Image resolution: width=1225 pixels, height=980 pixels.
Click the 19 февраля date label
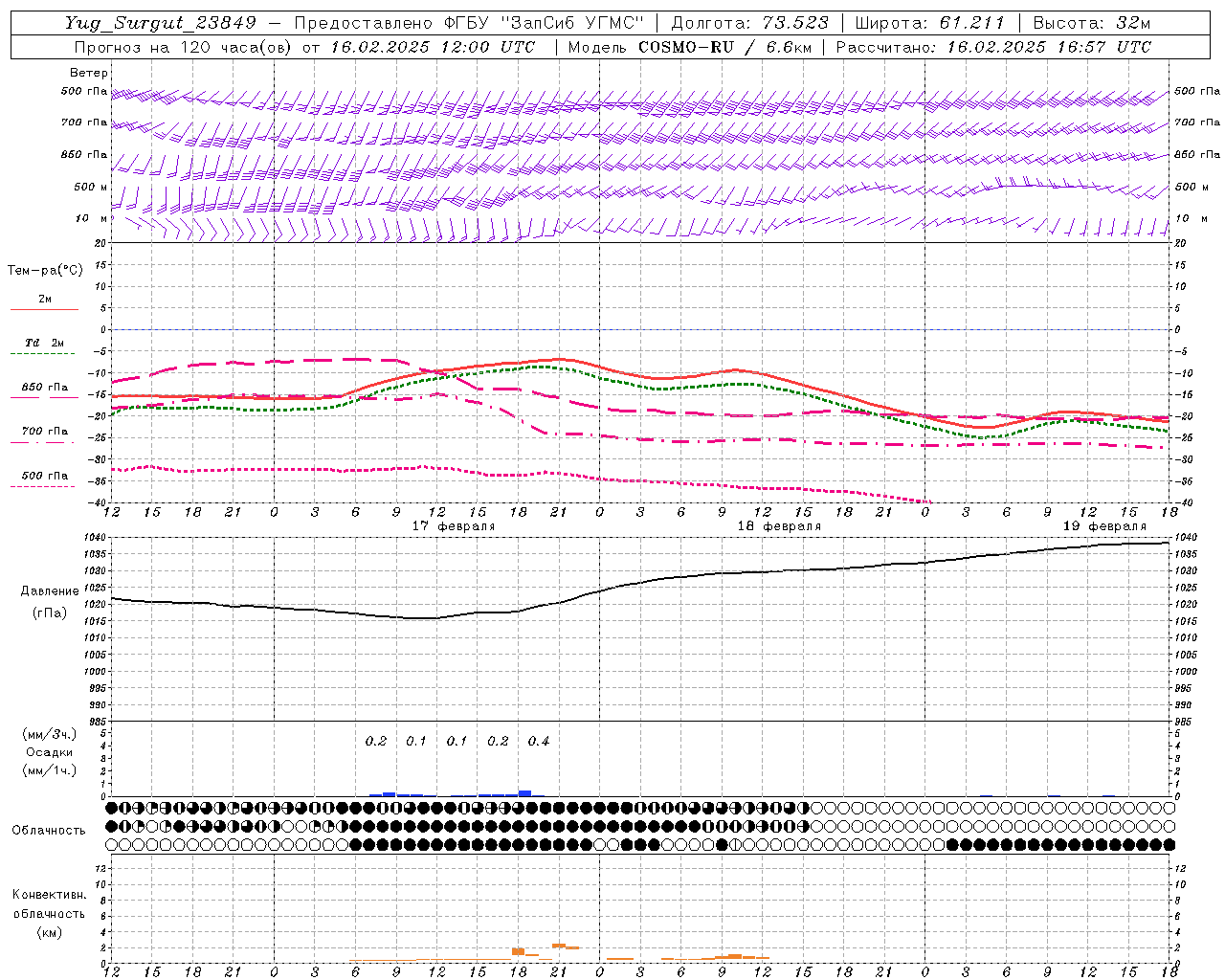(1104, 526)
